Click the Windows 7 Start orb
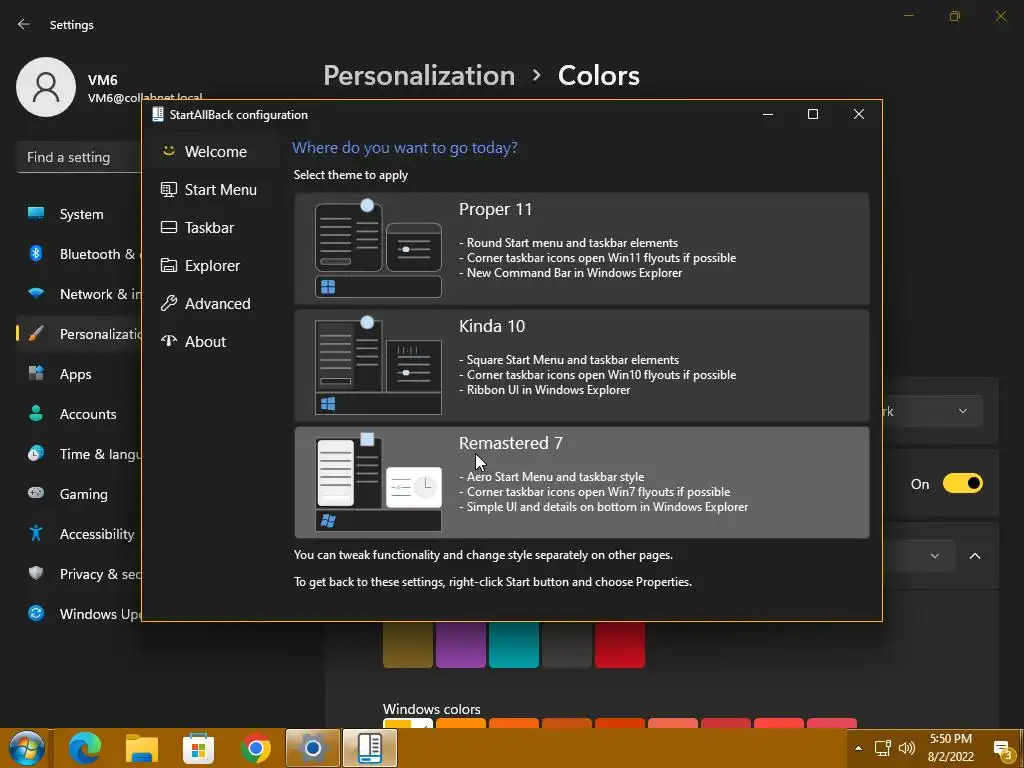 26,748
